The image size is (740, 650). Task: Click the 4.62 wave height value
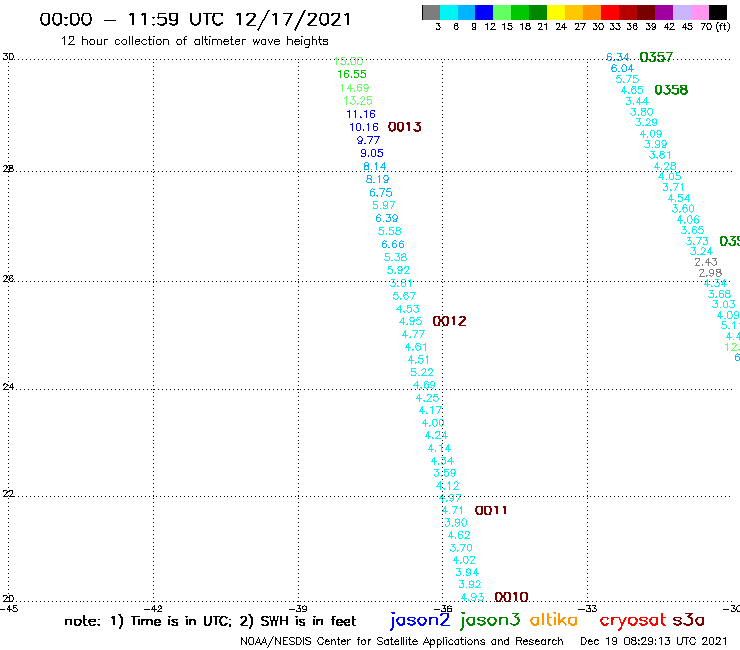(459, 535)
